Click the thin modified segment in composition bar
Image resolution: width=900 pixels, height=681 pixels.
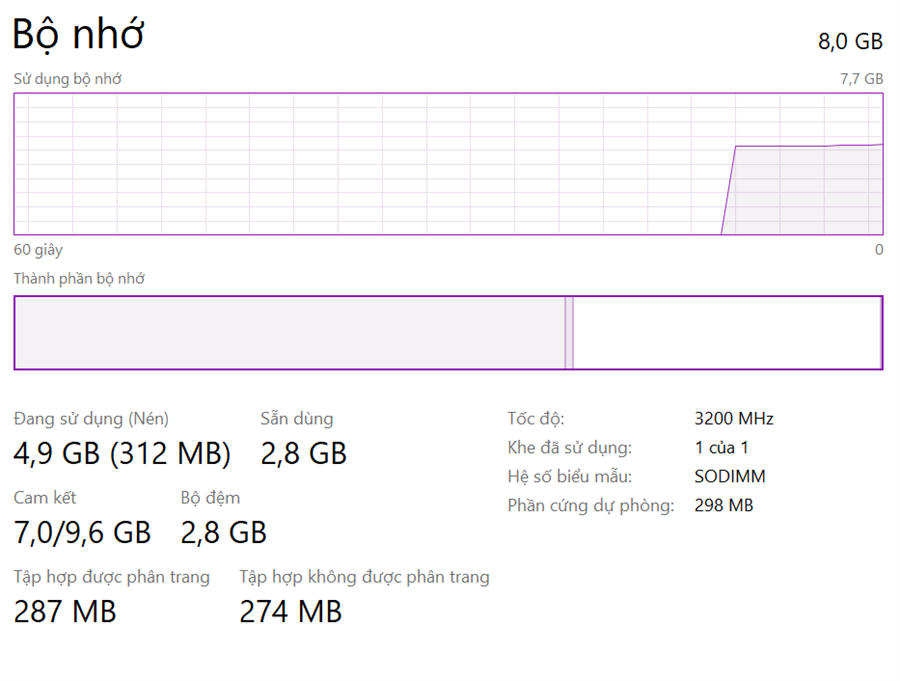pos(569,333)
